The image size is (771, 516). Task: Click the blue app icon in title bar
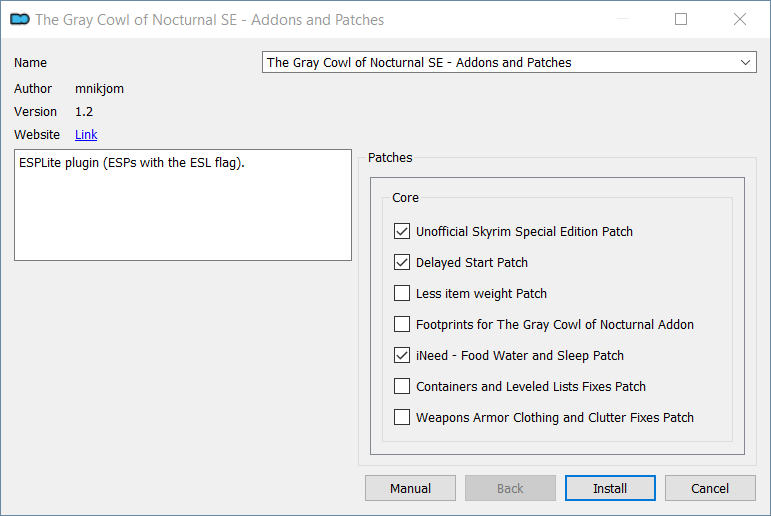click(20, 19)
